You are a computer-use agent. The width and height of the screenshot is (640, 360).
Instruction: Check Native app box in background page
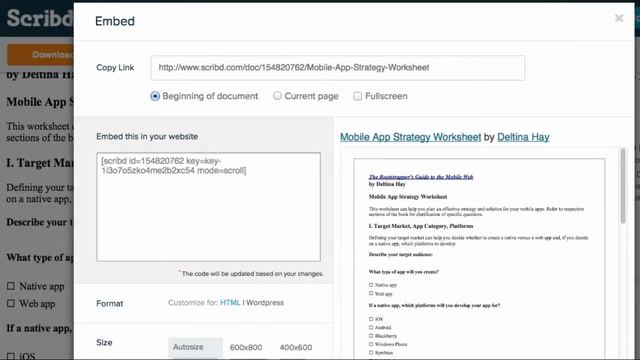(x=11, y=286)
